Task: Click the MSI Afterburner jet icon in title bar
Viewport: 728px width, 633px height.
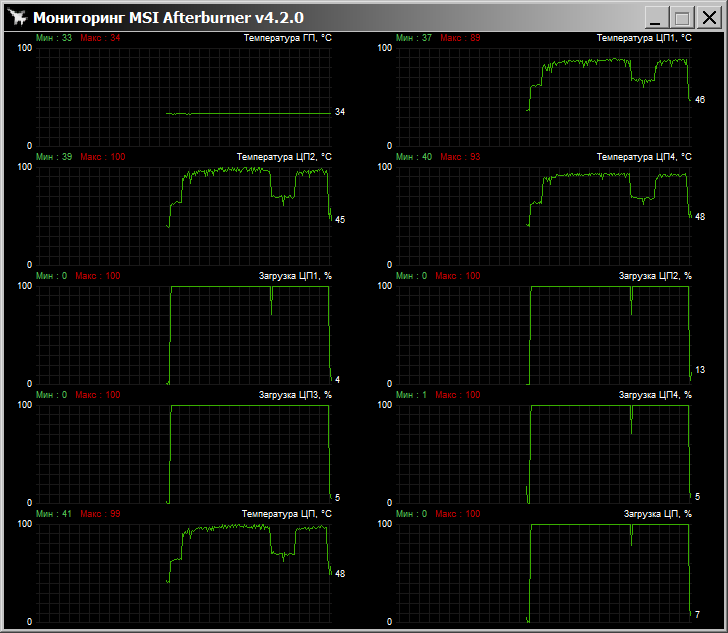Action: tap(16, 17)
